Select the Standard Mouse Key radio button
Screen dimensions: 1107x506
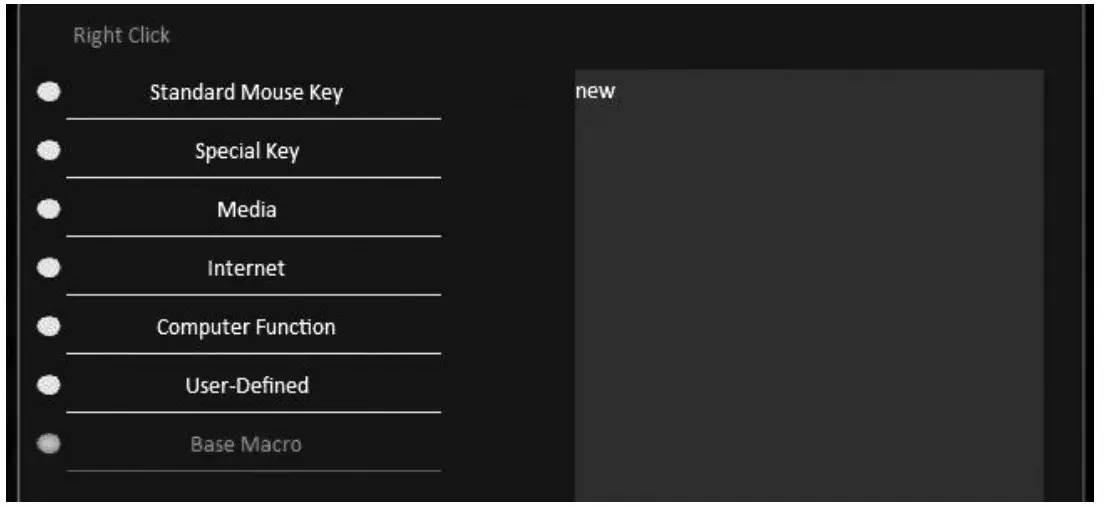(x=49, y=92)
